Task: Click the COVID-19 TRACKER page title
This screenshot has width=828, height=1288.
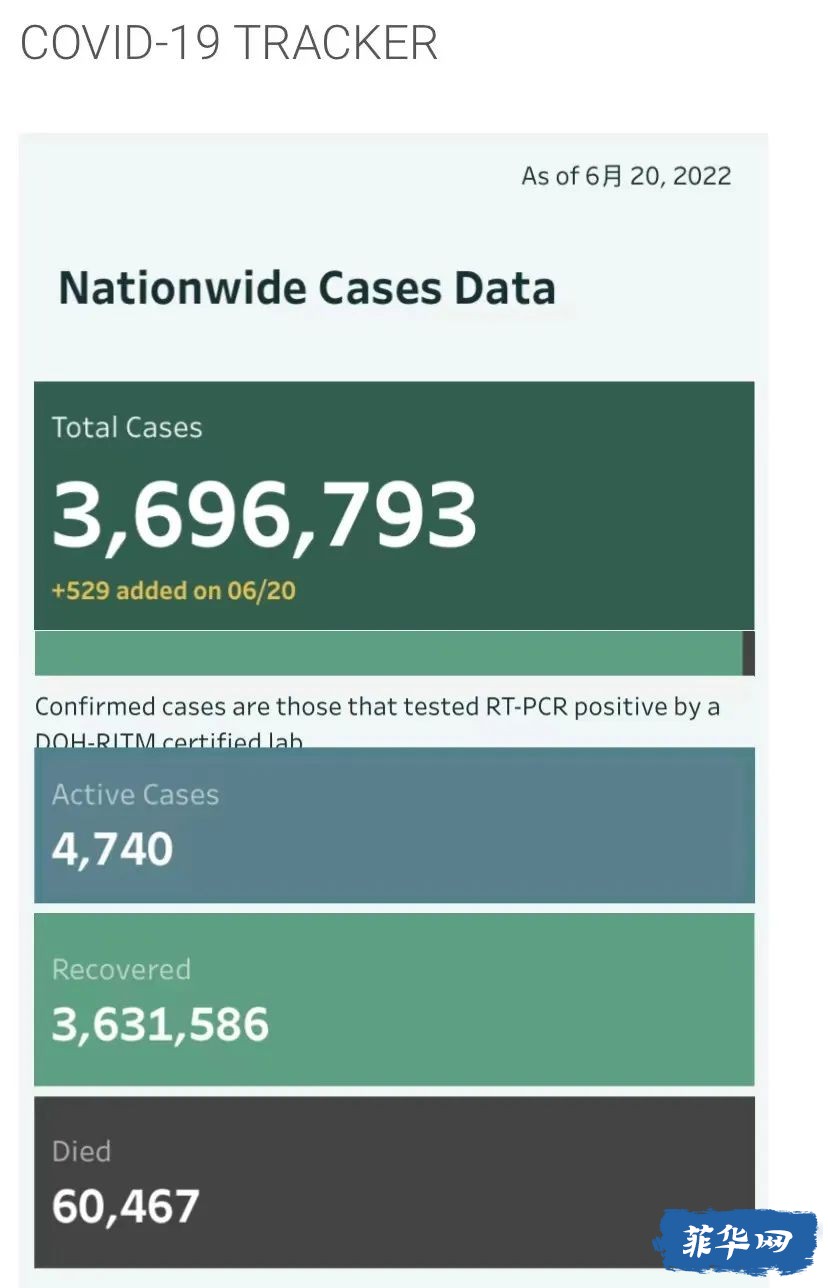Action: (x=229, y=44)
